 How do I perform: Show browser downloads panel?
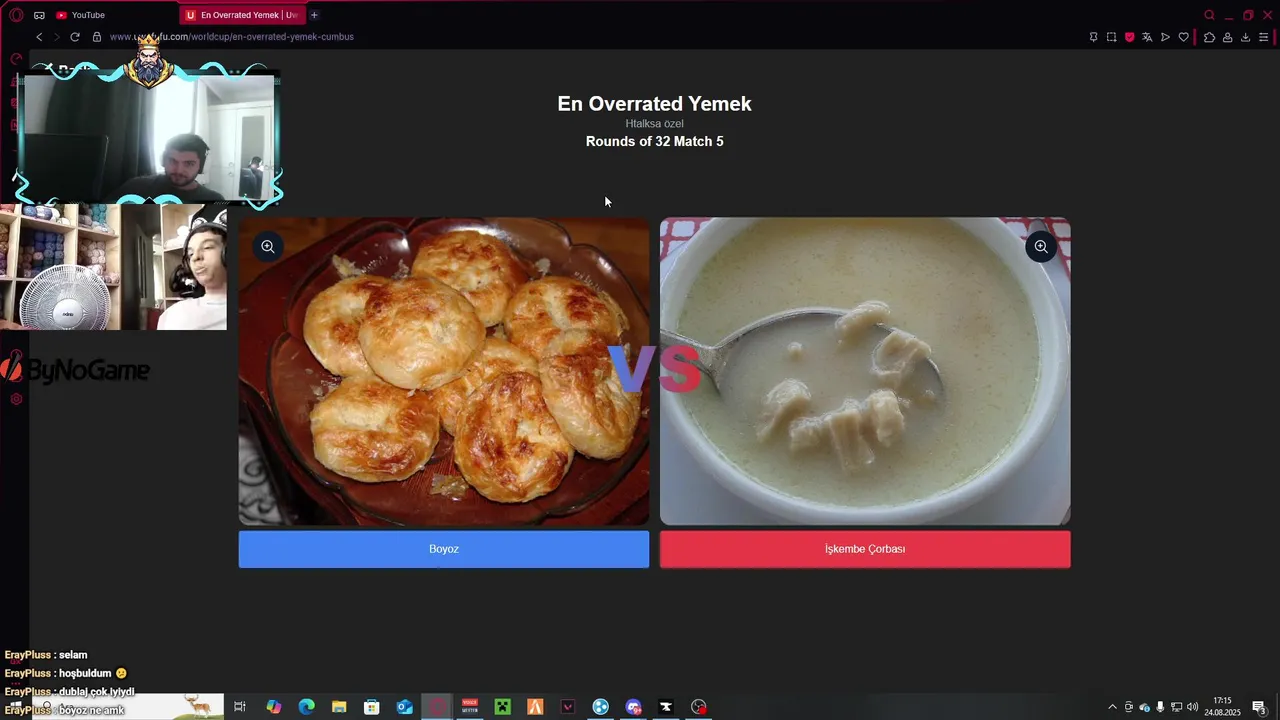click(x=1245, y=37)
